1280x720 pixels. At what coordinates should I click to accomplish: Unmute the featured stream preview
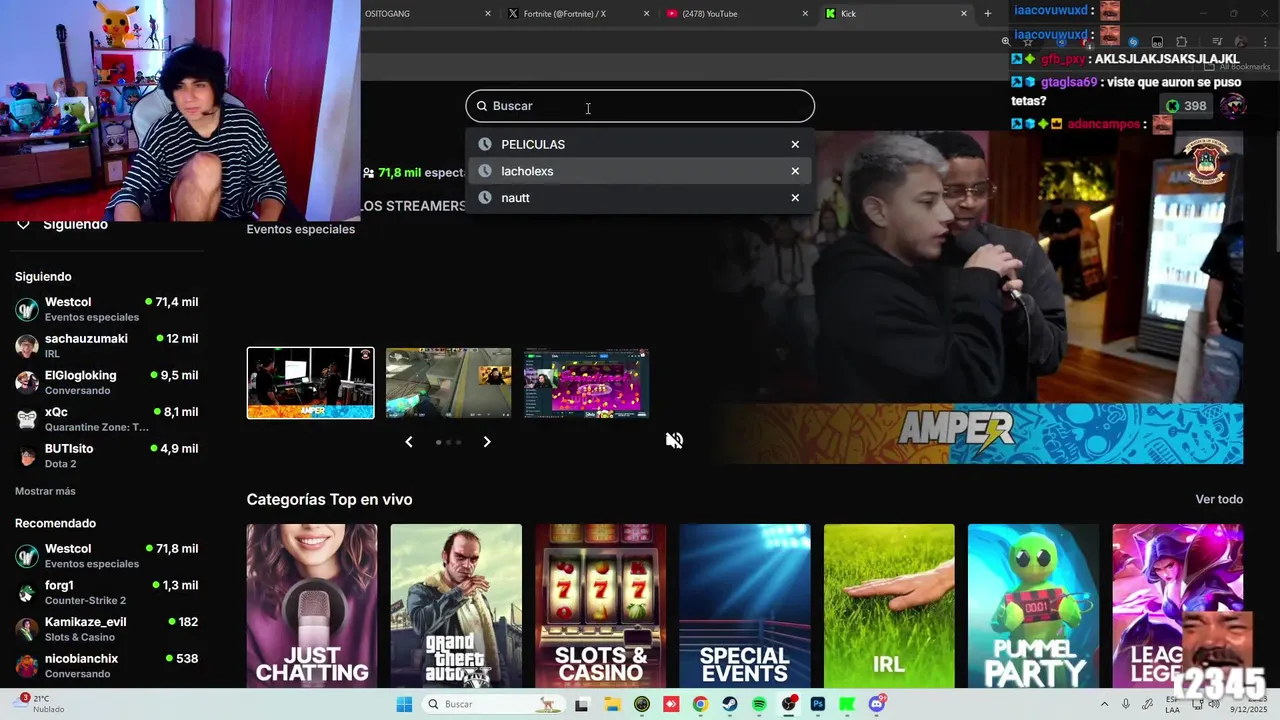click(x=675, y=440)
